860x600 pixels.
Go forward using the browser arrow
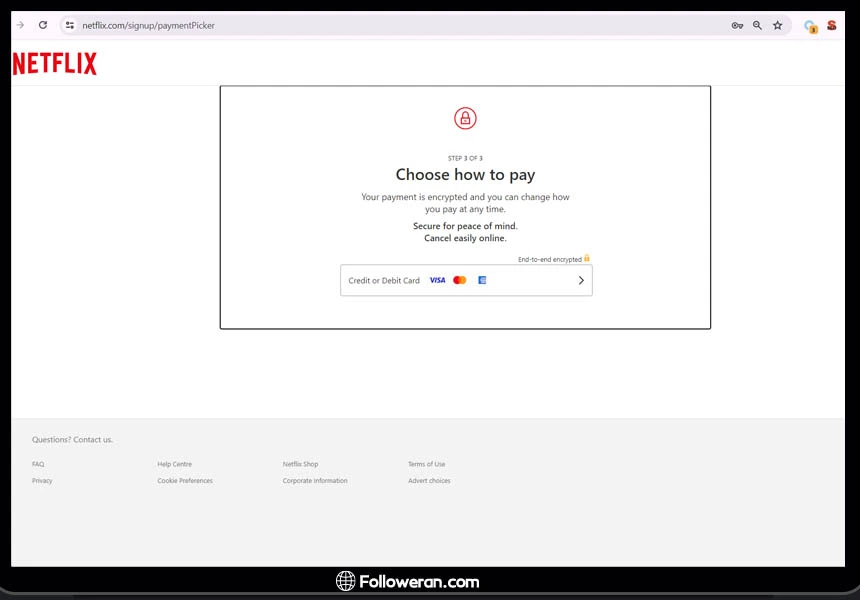[20, 25]
